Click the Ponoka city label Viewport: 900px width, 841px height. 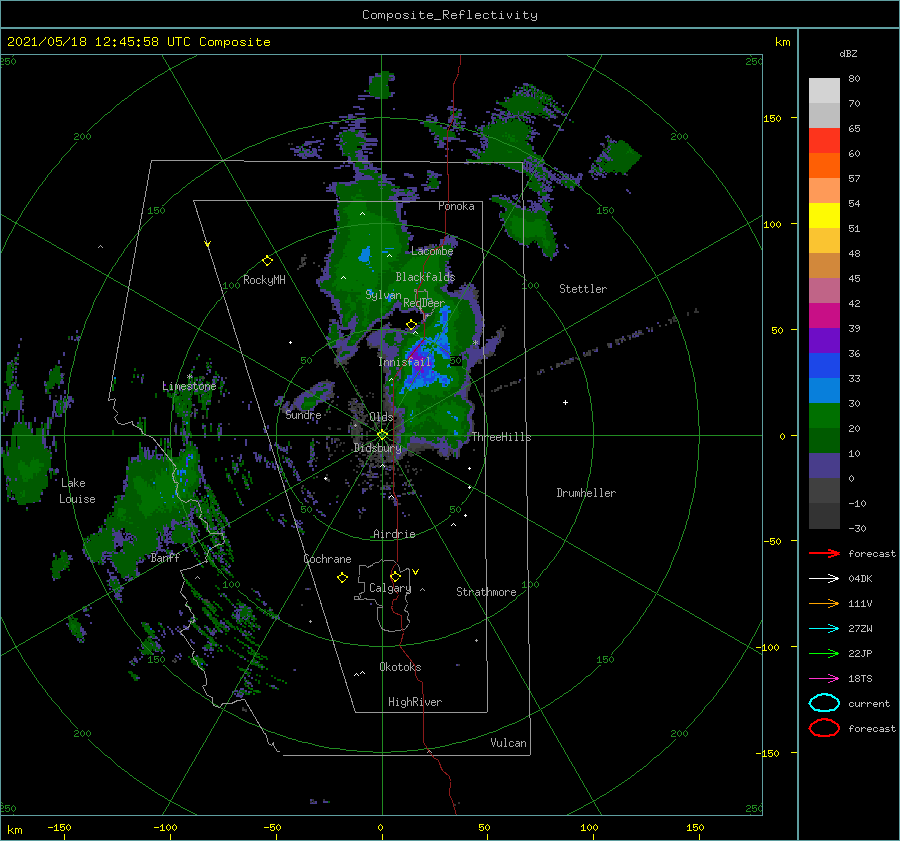[456, 206]
